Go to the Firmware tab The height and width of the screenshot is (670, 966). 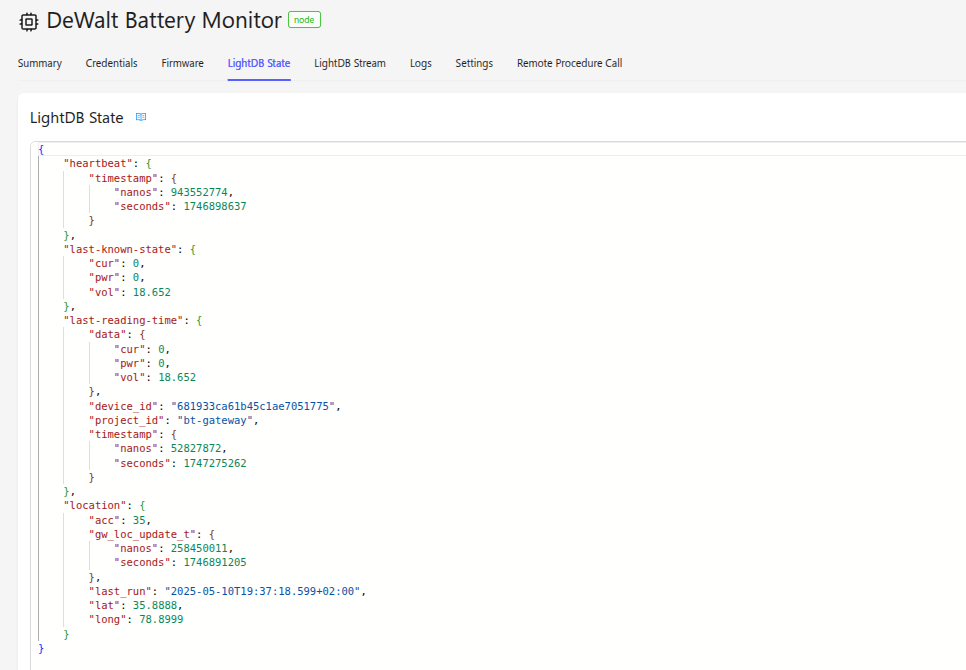point(182,63)
